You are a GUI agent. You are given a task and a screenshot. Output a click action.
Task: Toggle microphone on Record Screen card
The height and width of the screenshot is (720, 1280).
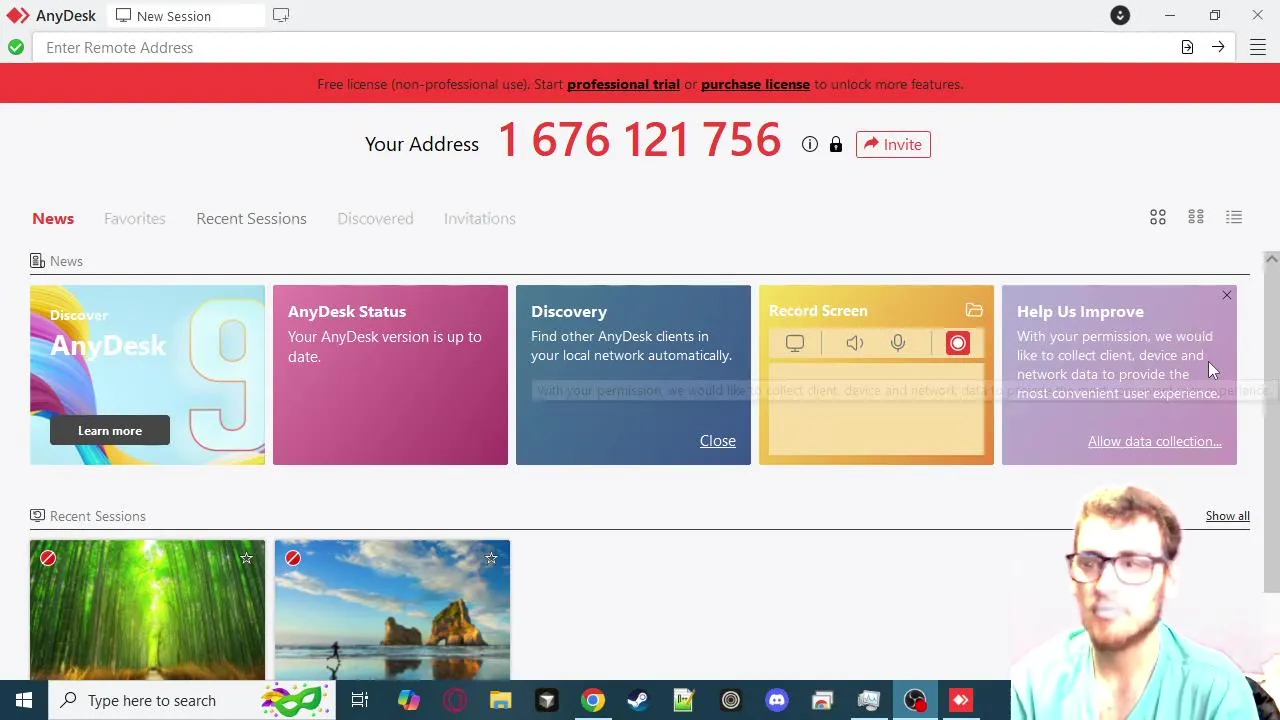tap(898, 343)
